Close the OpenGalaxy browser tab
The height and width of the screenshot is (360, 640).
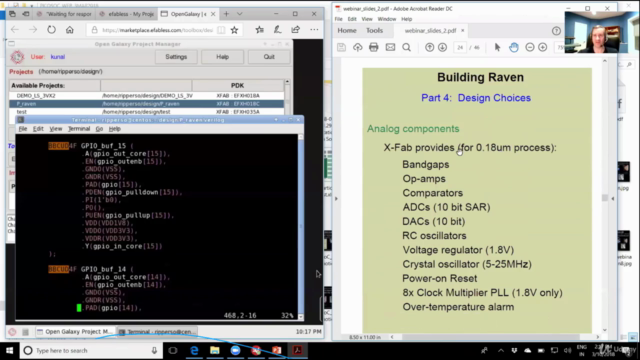point(213,14)
